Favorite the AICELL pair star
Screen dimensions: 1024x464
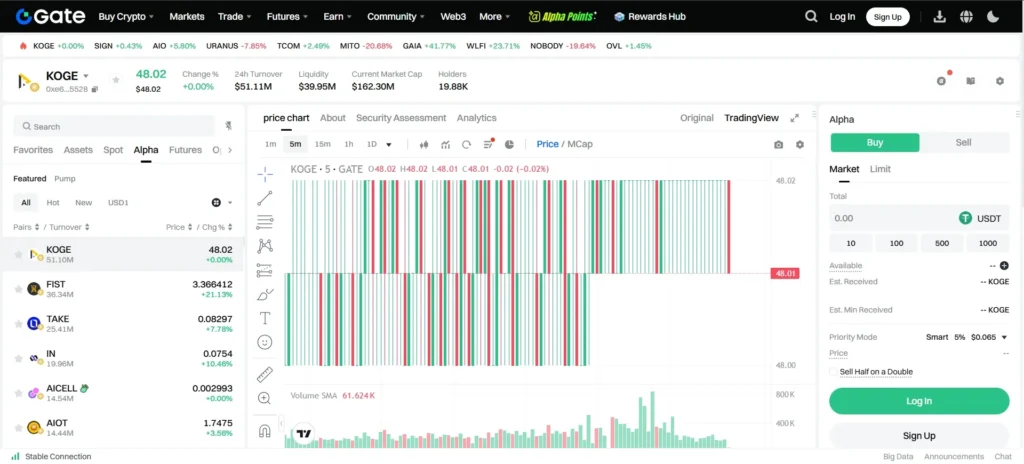(x=18, y=393)
